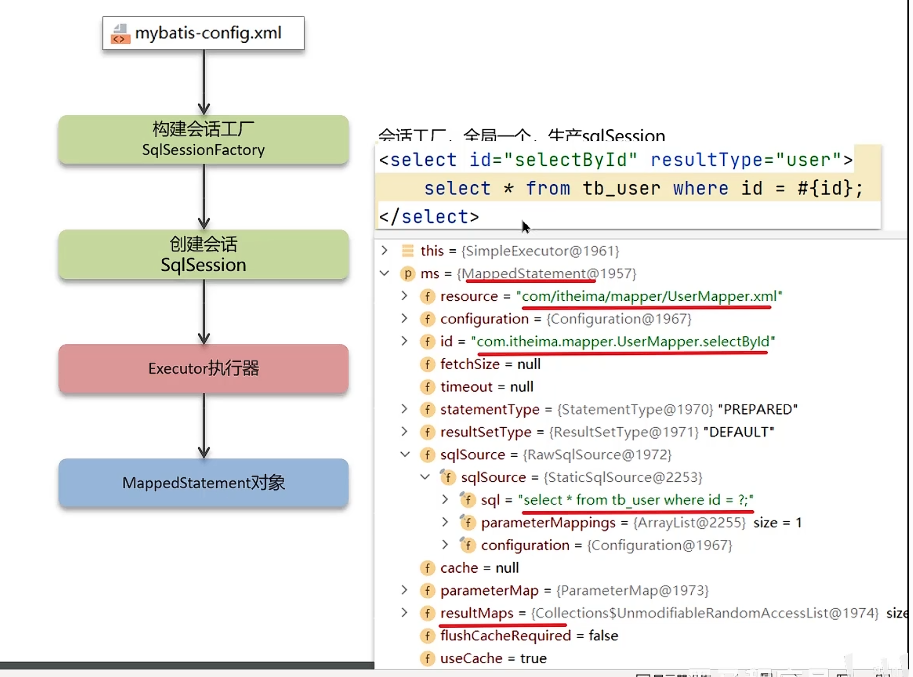The image size is (913, 677).
Task: Expand the parameterMappings ArrayList node
Action: point(445,522)
